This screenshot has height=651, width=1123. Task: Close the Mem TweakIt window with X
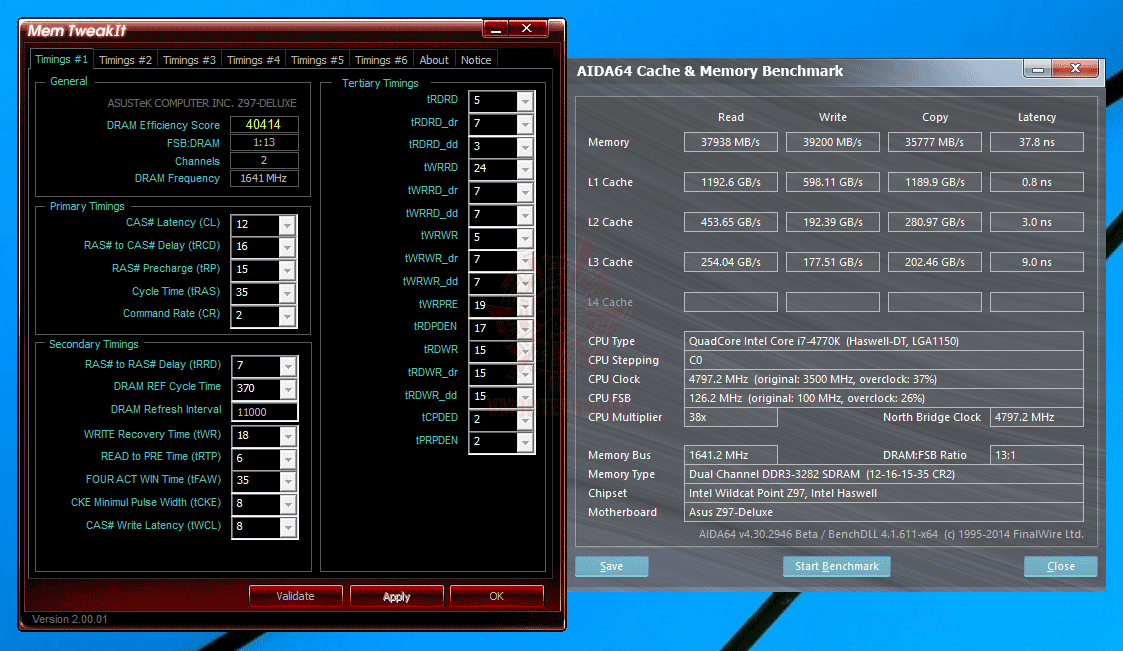pos(527,28)
